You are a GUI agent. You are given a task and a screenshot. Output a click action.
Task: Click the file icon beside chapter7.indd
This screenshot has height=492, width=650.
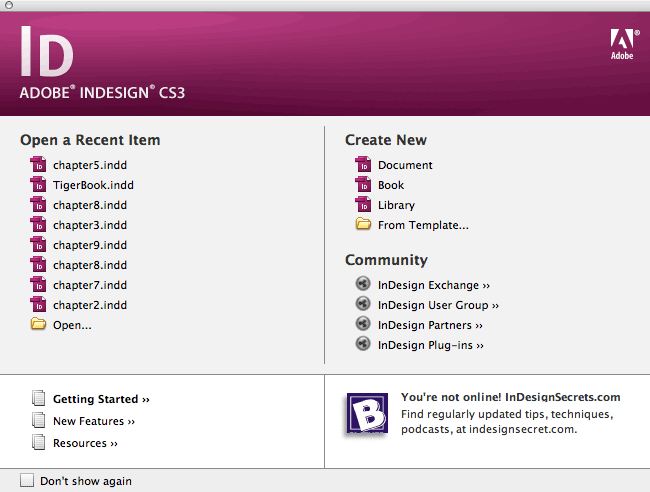38,285
